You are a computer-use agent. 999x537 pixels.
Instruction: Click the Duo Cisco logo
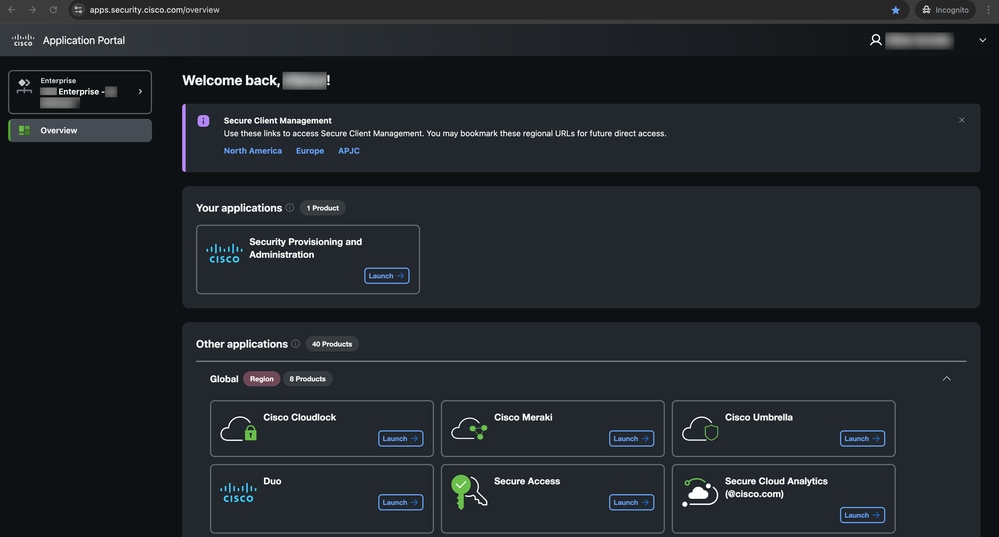pyautogui.click(x=238, y=492)
